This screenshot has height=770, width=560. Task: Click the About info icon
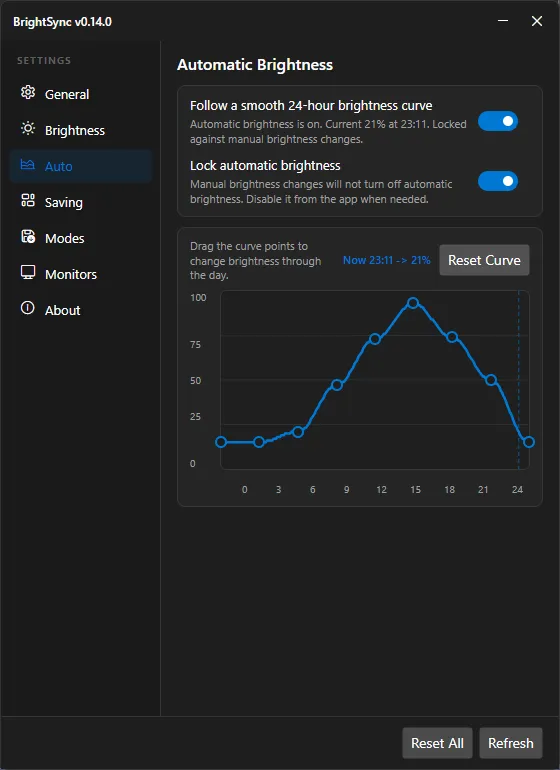coord(28,308)
